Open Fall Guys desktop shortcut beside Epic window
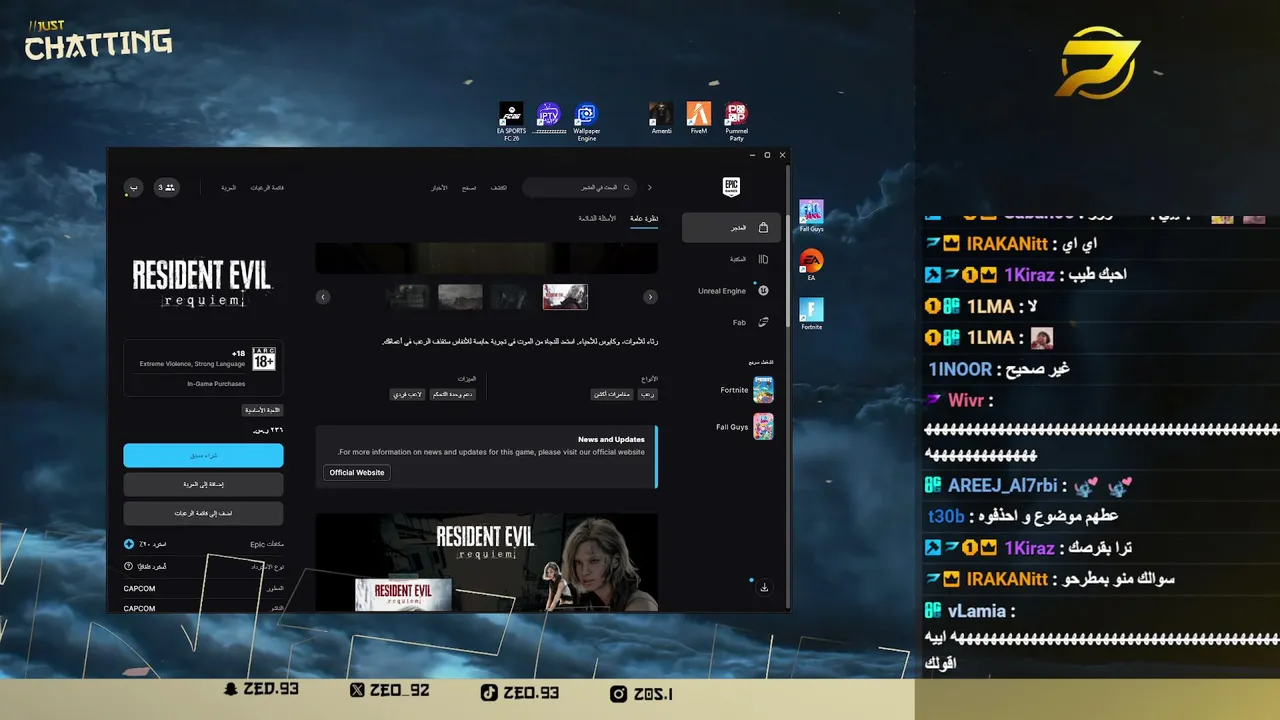Viewport: 1280px width, 720px height. tap(811, 216)
